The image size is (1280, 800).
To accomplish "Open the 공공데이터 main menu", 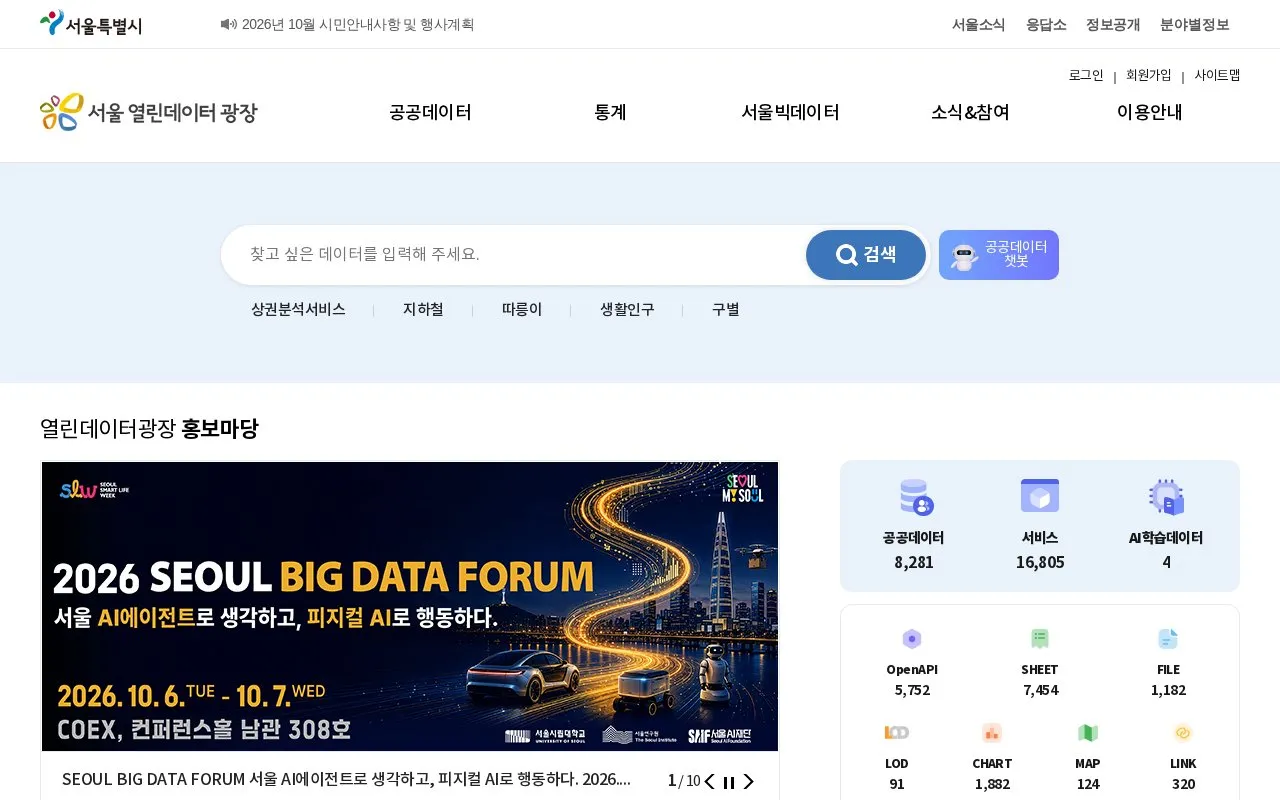I will pos(430,112).
